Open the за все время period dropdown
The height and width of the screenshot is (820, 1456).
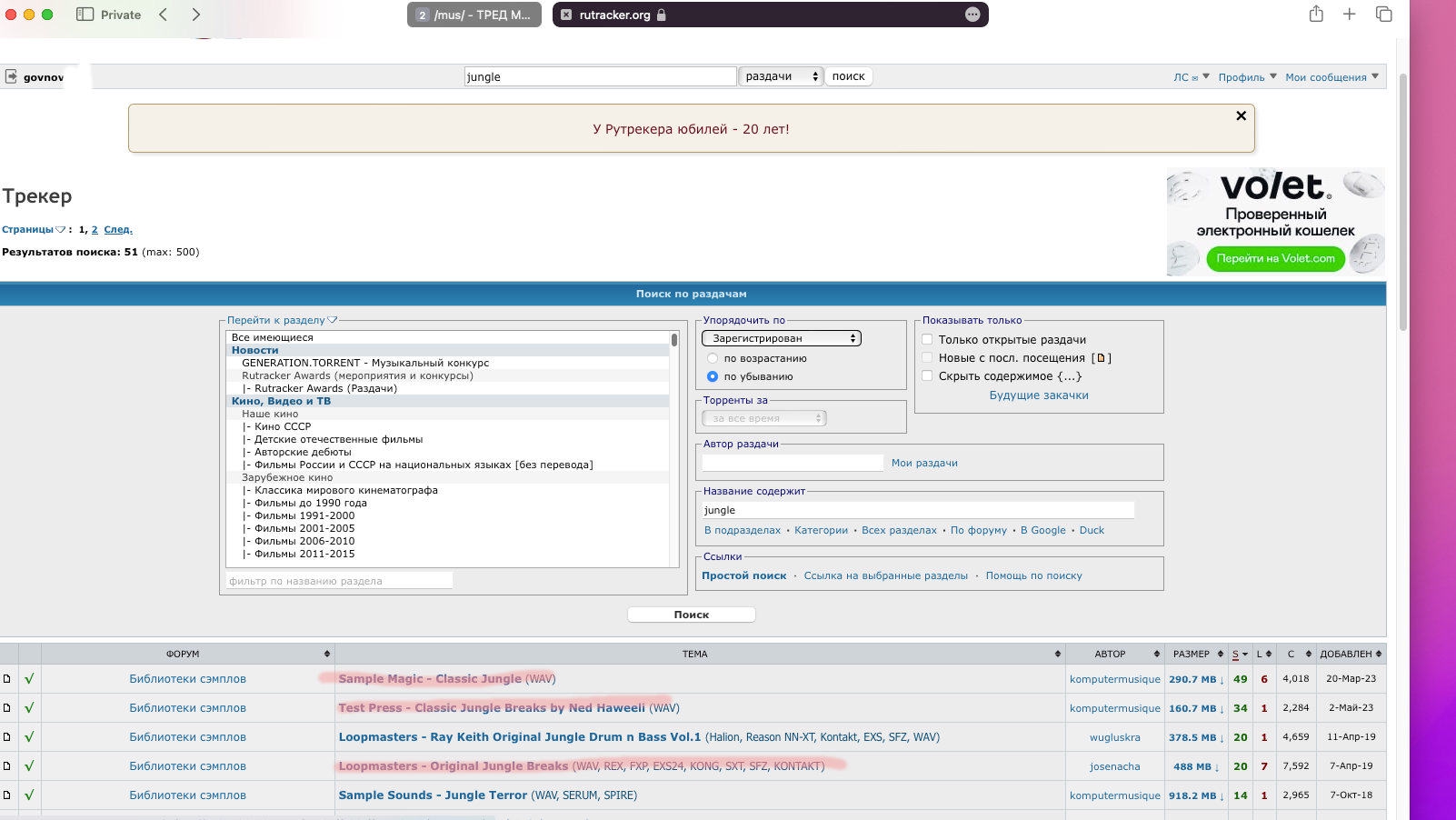point(764,418)
